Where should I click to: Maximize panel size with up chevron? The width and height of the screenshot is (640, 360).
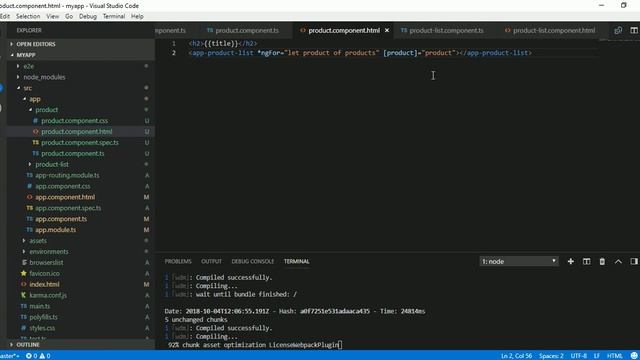(x=618, y=261)
